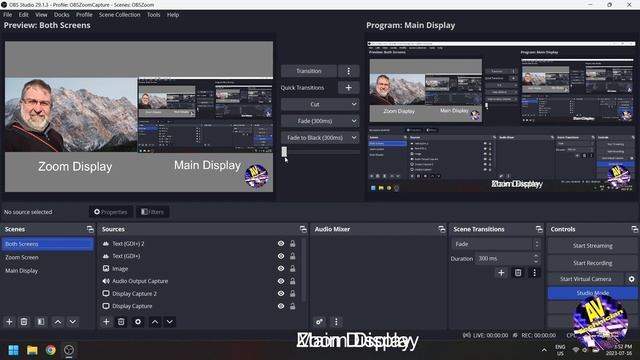Open Windows Start menu
Screen dimensions: 640x360
tap(13, 350)
